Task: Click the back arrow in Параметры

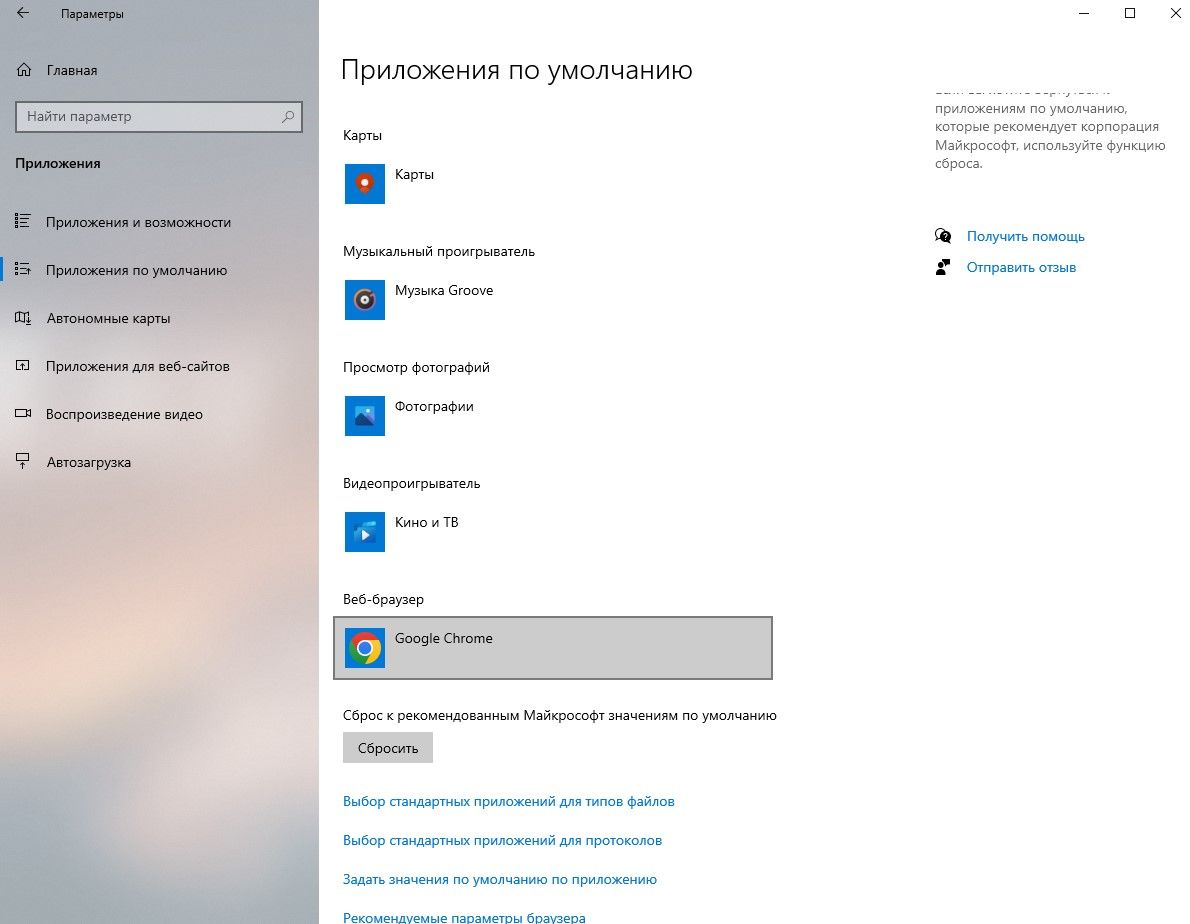Action: (23, 14)
